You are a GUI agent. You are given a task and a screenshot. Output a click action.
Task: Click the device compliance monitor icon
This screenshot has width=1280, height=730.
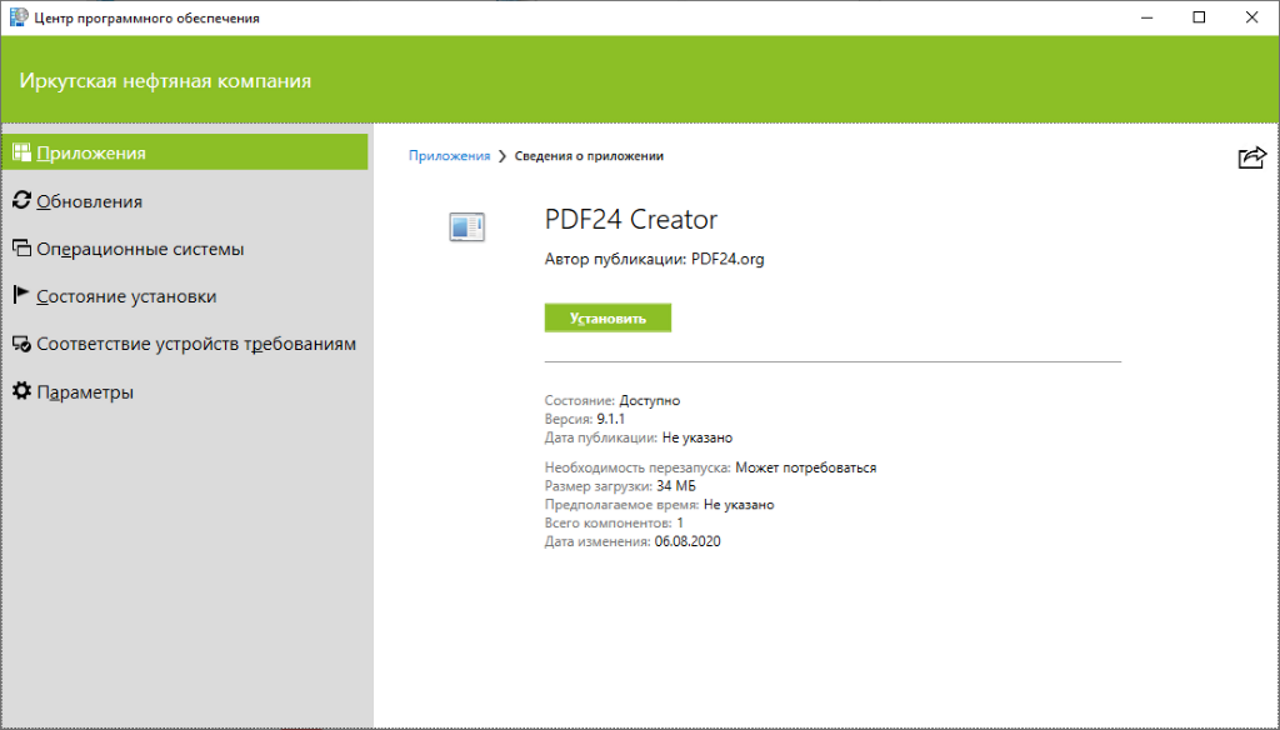point(21,344)
